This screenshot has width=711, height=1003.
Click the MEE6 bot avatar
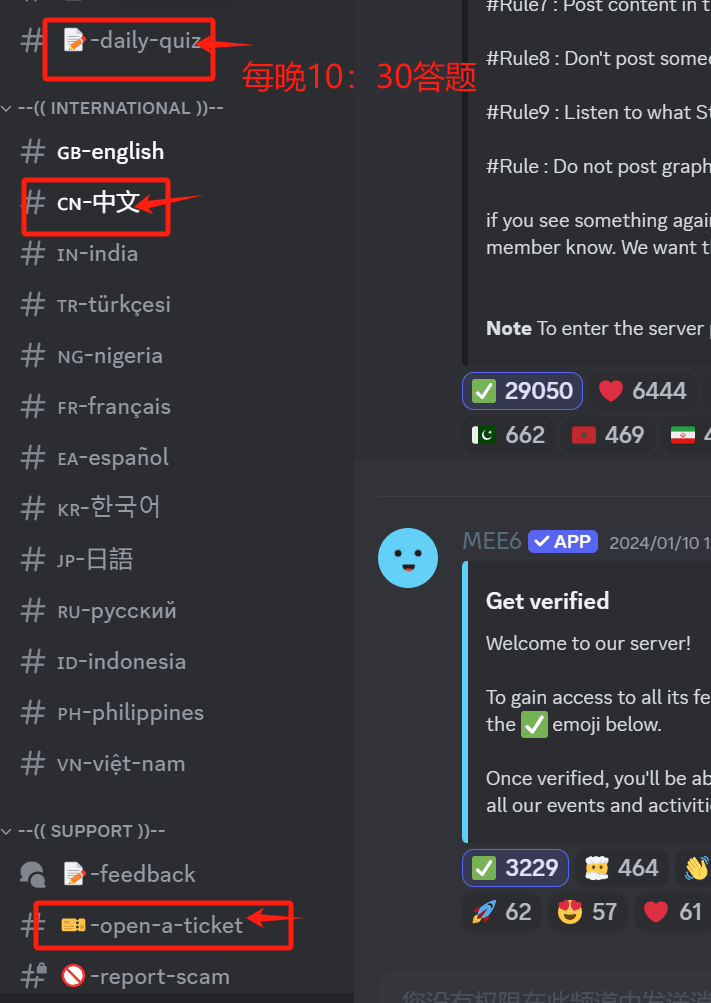click(x=407, y=558)
